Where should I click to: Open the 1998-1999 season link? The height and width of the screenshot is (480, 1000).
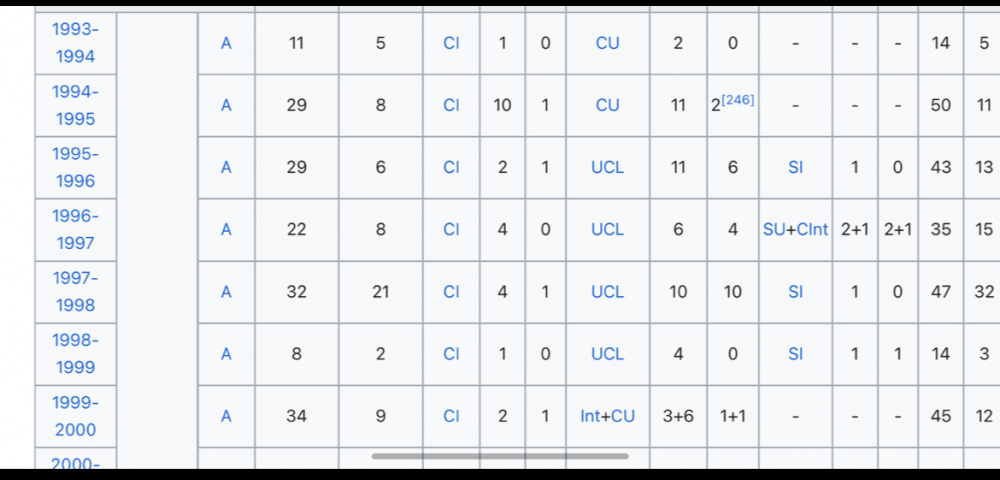[75, 354]
